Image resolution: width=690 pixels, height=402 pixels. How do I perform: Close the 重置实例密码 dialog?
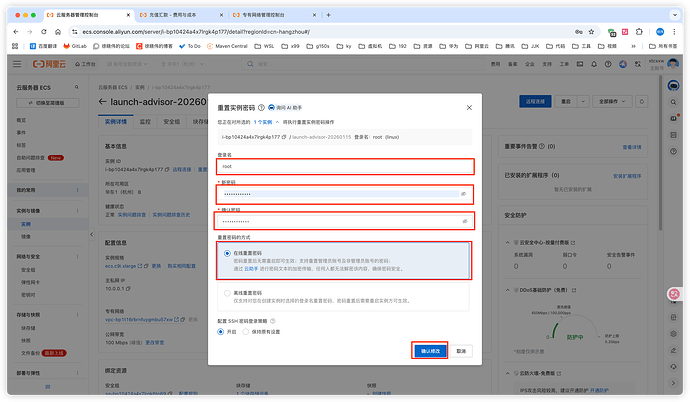[x=468, y=107]
